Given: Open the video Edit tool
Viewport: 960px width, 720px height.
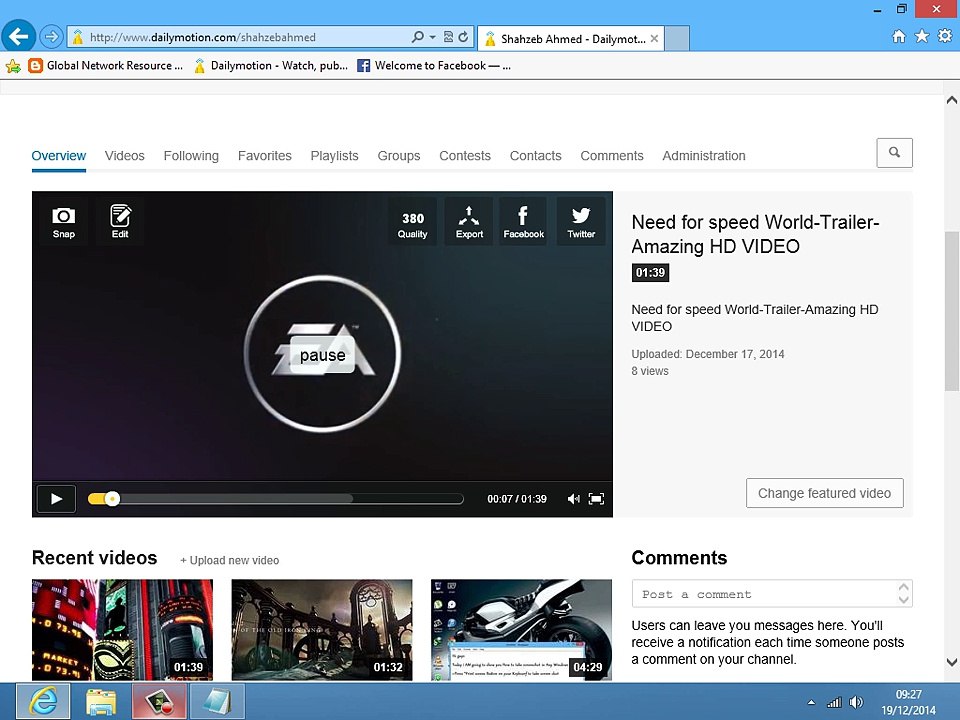Looking at the screenshot, I should 120,222.
